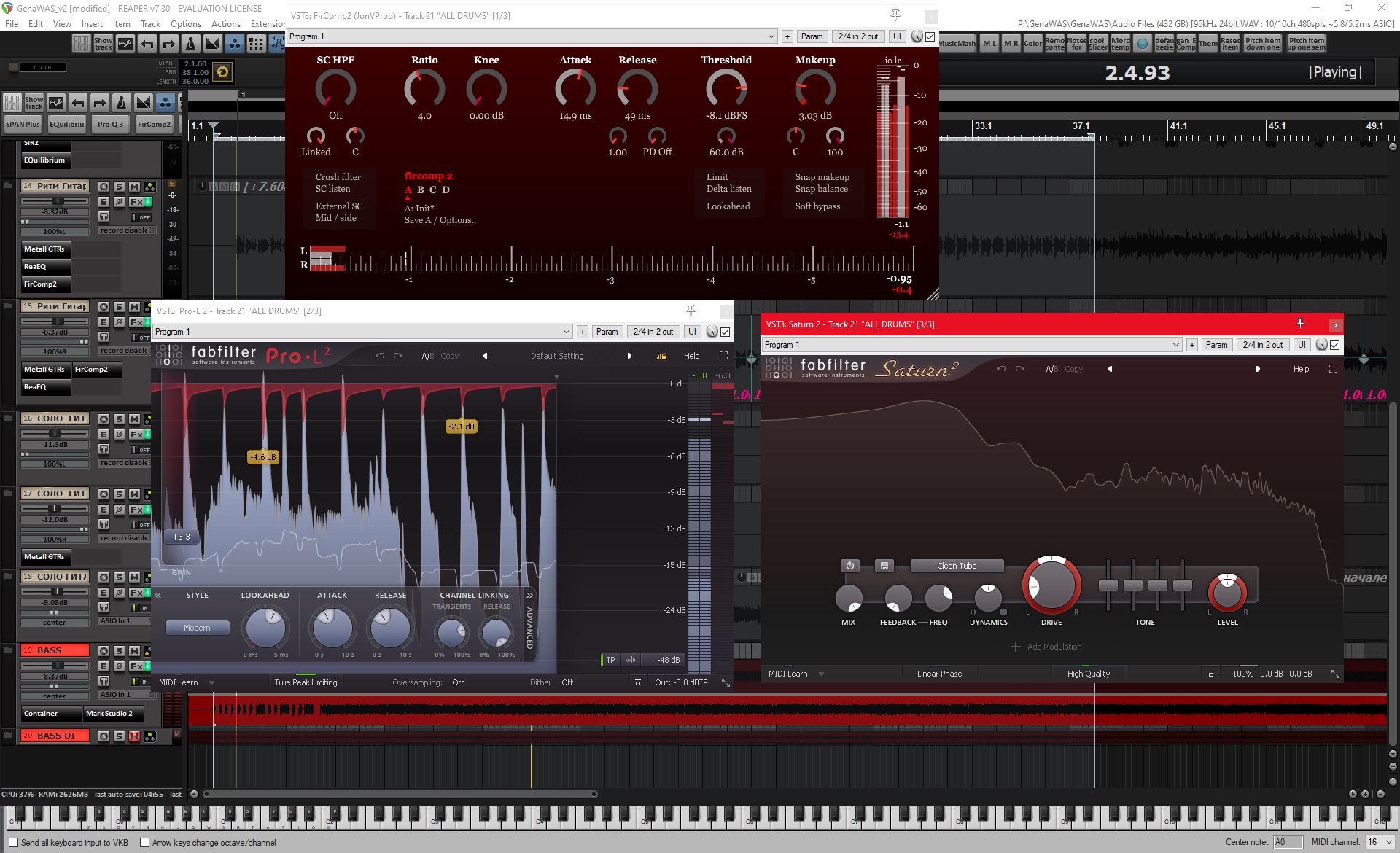Mute track 19 BASS
The height and width of the screenshot is (853, 1400).
pyautogui.click(x=134, y=650)
